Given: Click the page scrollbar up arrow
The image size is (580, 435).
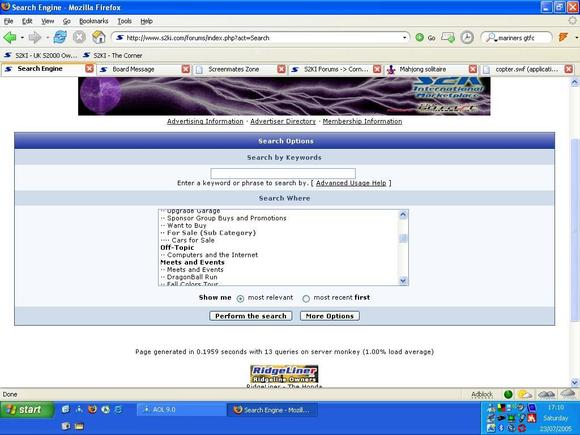Looking at the screenshot, I should [574, 82].
